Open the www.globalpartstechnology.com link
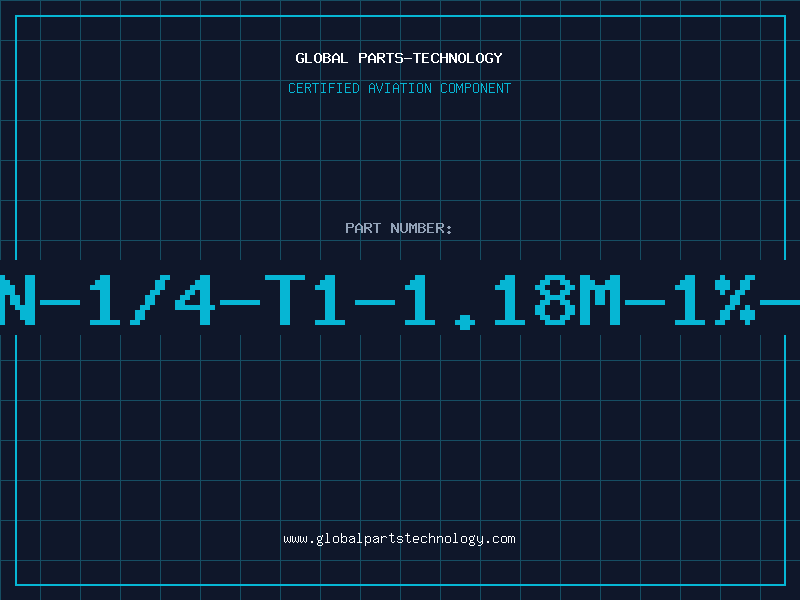Image resolution: width=800 pixels, height=600 pixels. point(399,539)
